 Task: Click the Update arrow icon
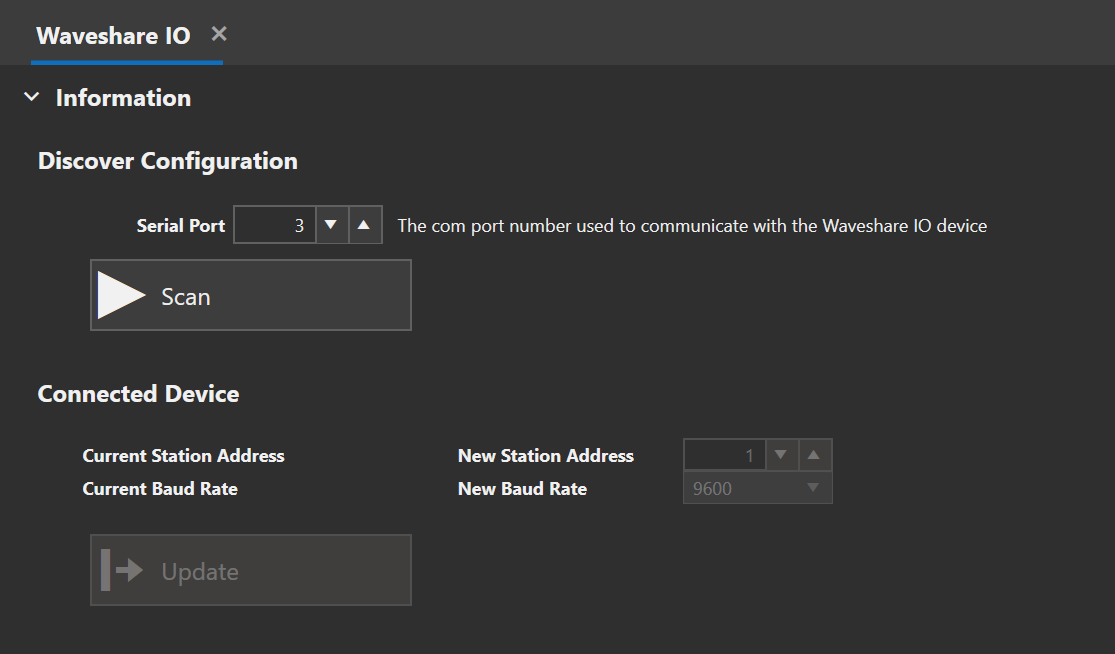(x=122, y=570)
